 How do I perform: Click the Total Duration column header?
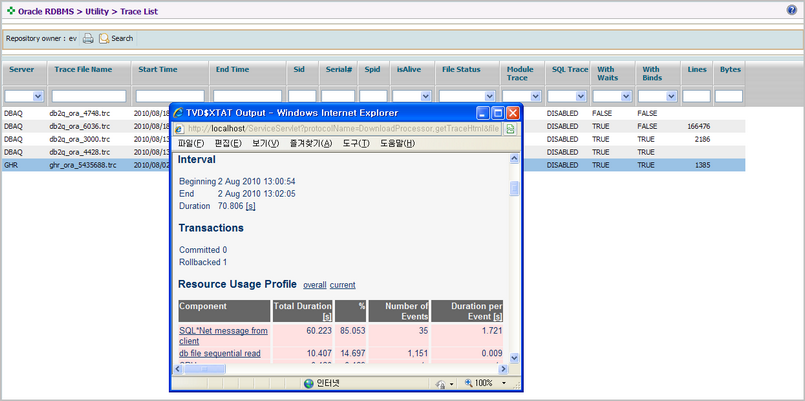302,311
